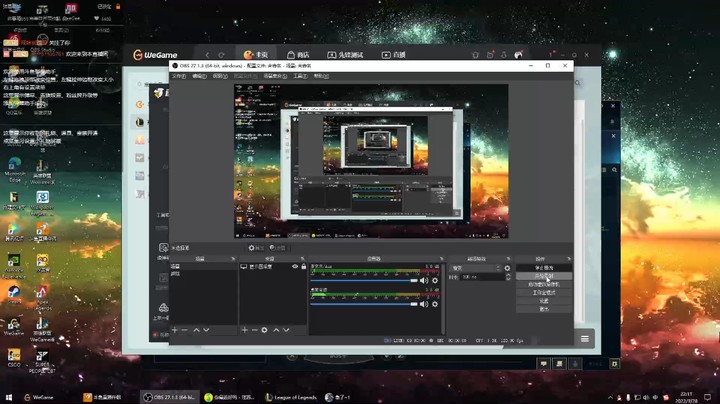Switch to WeGame 先锋测试 tab

(x=345, y=55)
